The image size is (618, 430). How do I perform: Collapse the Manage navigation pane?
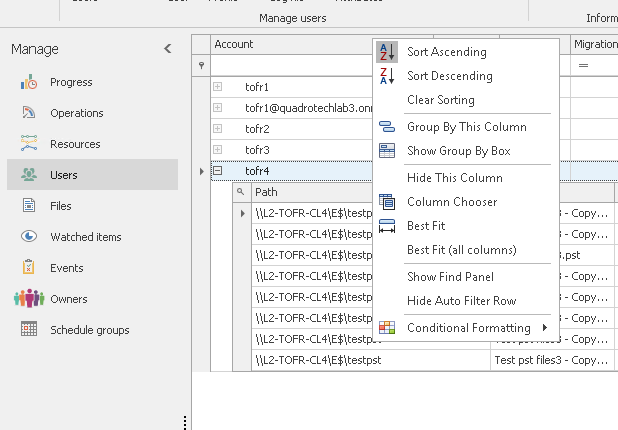pos(168,48)
